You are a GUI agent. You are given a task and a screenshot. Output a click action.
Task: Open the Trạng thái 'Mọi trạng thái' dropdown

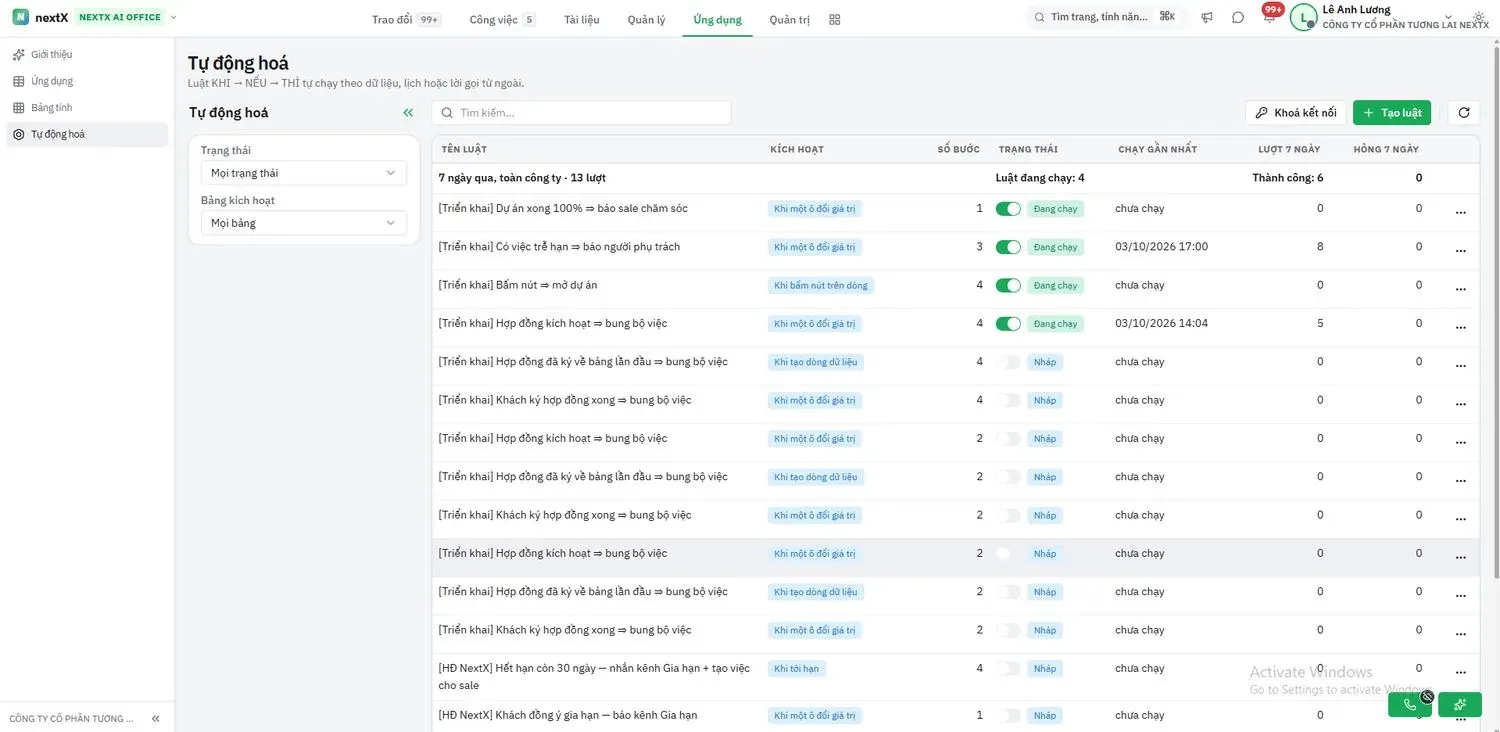click(x=304, y=173)
